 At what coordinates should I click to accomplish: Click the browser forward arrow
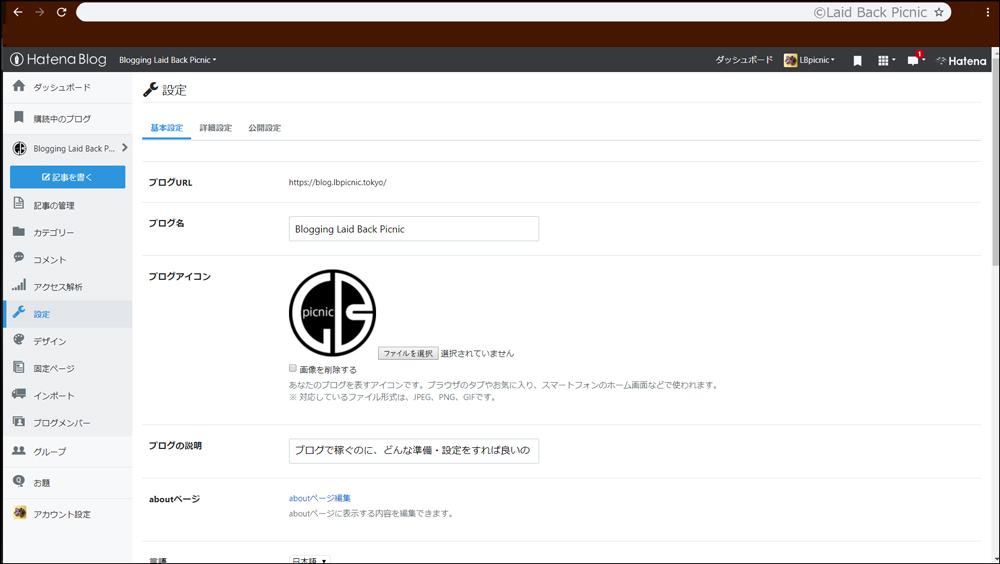tap(40, 12)
